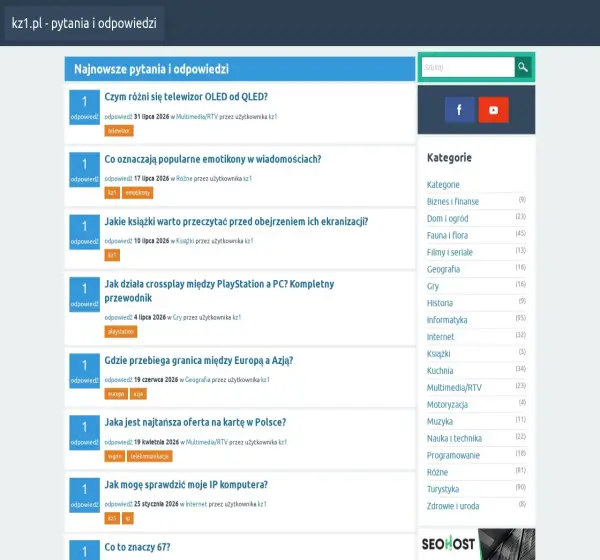Open 'Internet' link in IP question meta

196,504
